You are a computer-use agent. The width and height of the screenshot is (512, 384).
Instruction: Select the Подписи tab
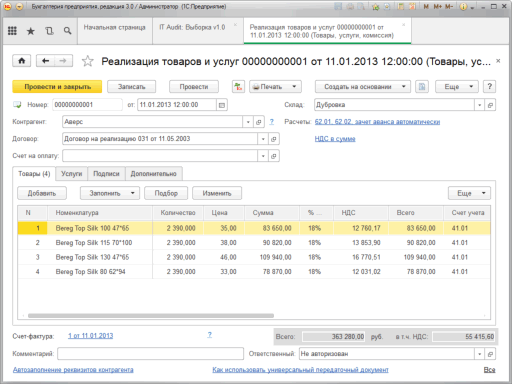click(106, 174)
